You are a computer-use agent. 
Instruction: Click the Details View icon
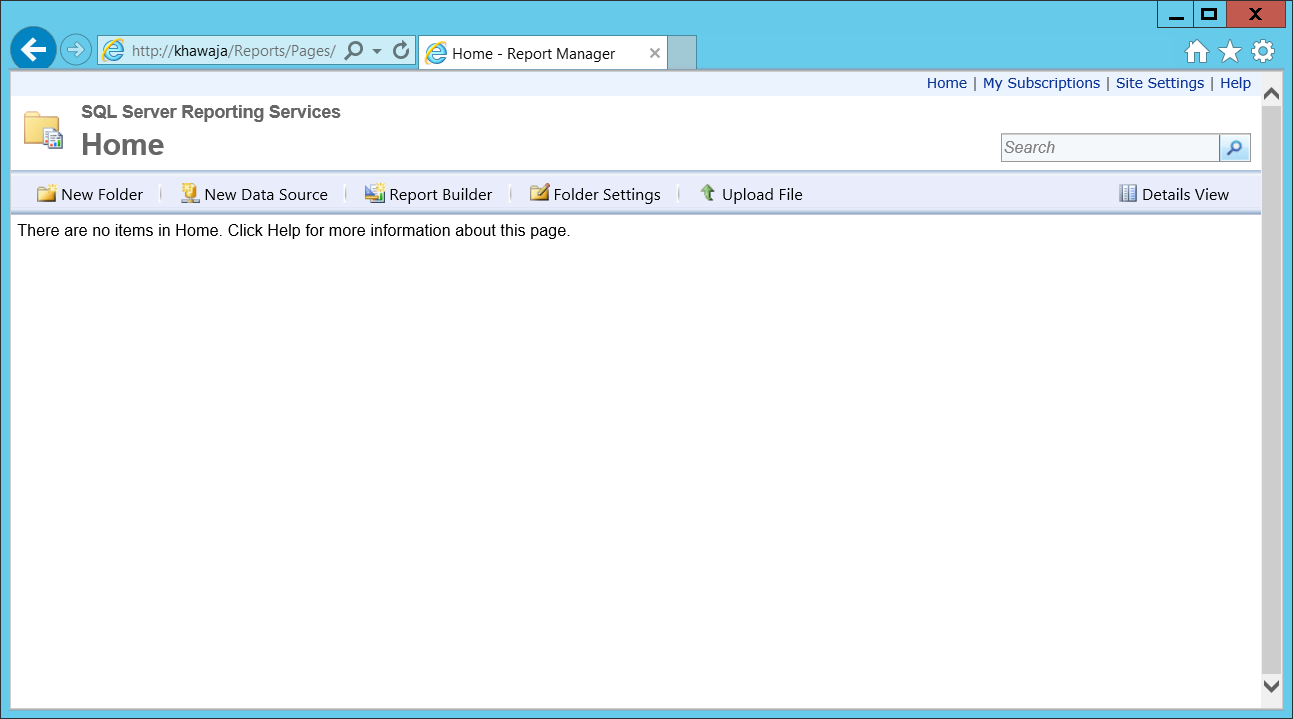[1128, 193]
